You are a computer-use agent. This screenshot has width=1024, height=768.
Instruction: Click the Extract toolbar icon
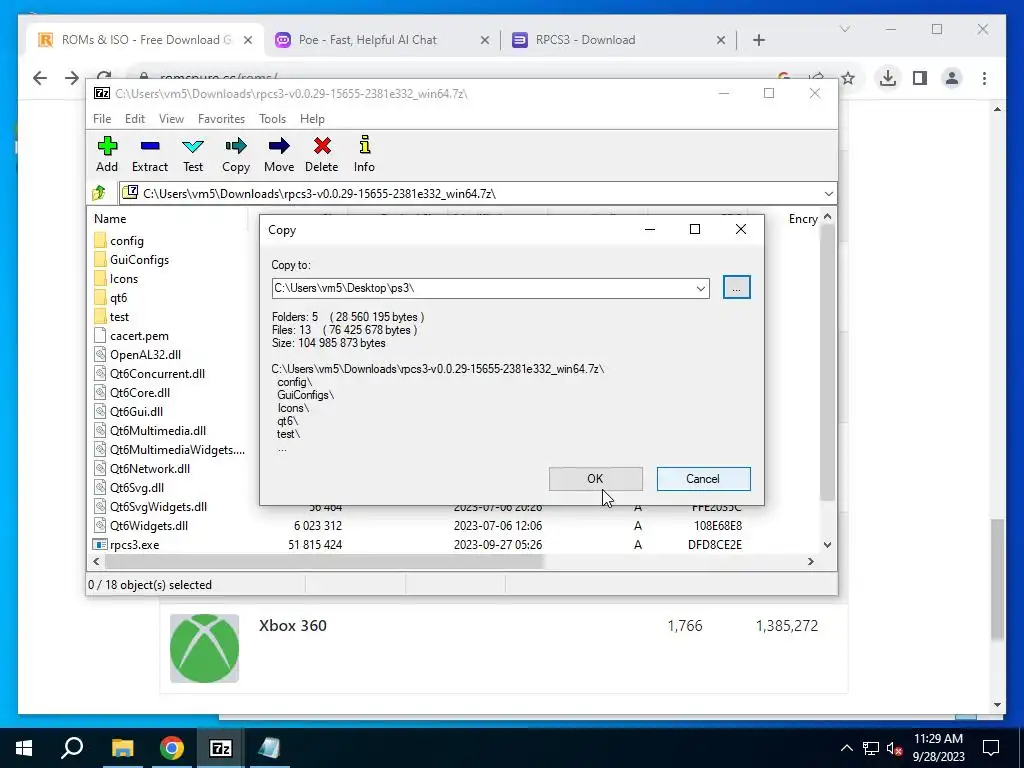point(150,146)
